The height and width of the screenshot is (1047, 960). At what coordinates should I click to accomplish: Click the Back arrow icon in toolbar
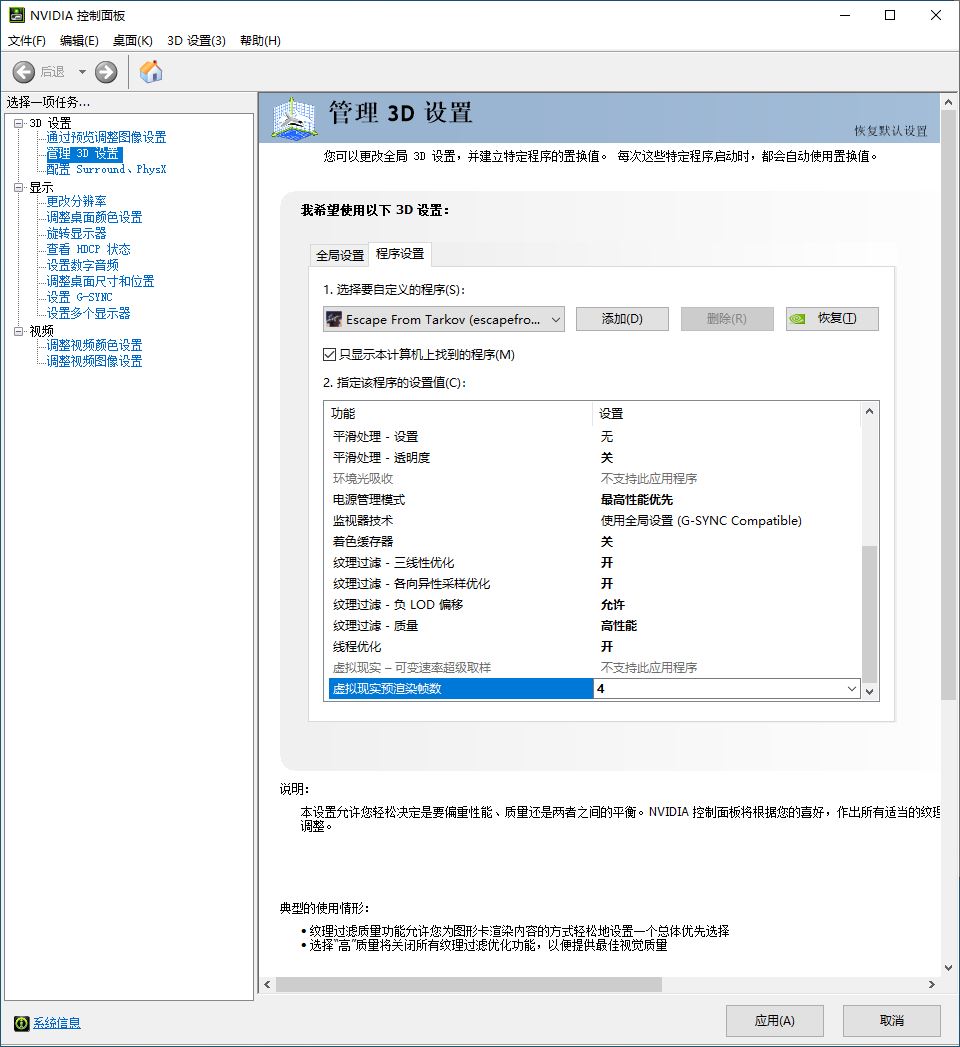point(23,71)
